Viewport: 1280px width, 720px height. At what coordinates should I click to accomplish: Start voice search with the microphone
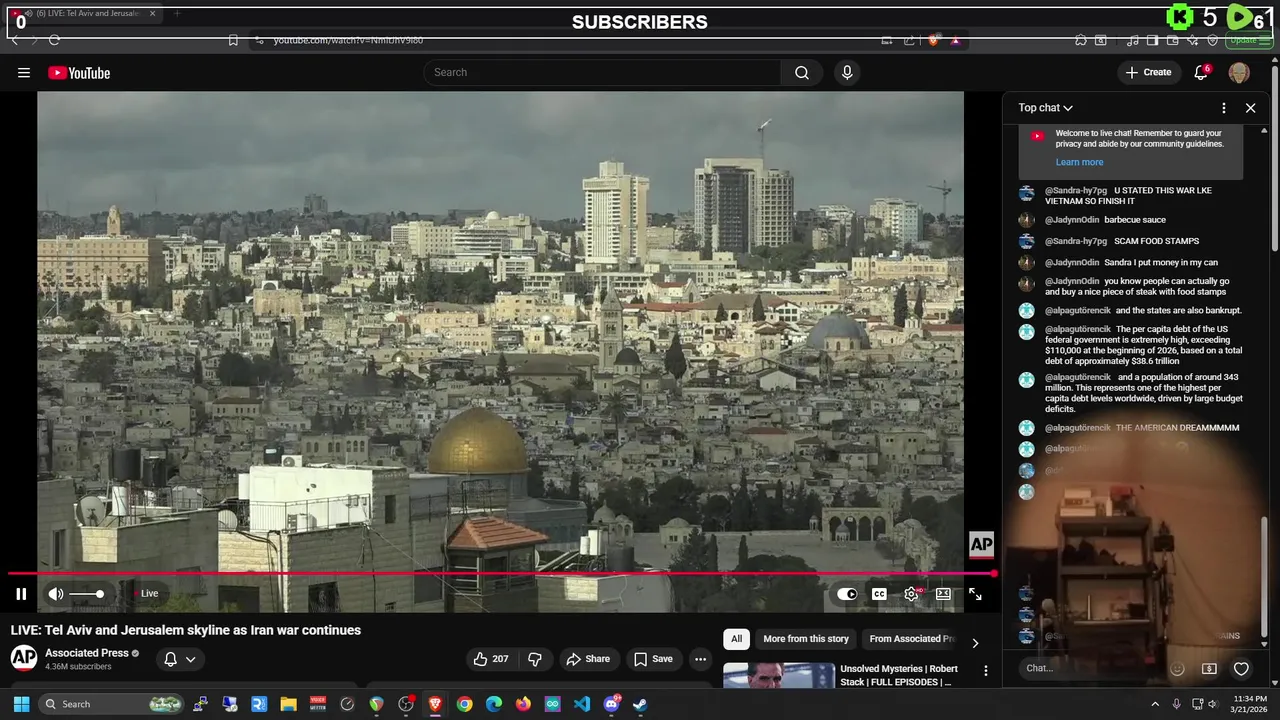click(847, 72)
